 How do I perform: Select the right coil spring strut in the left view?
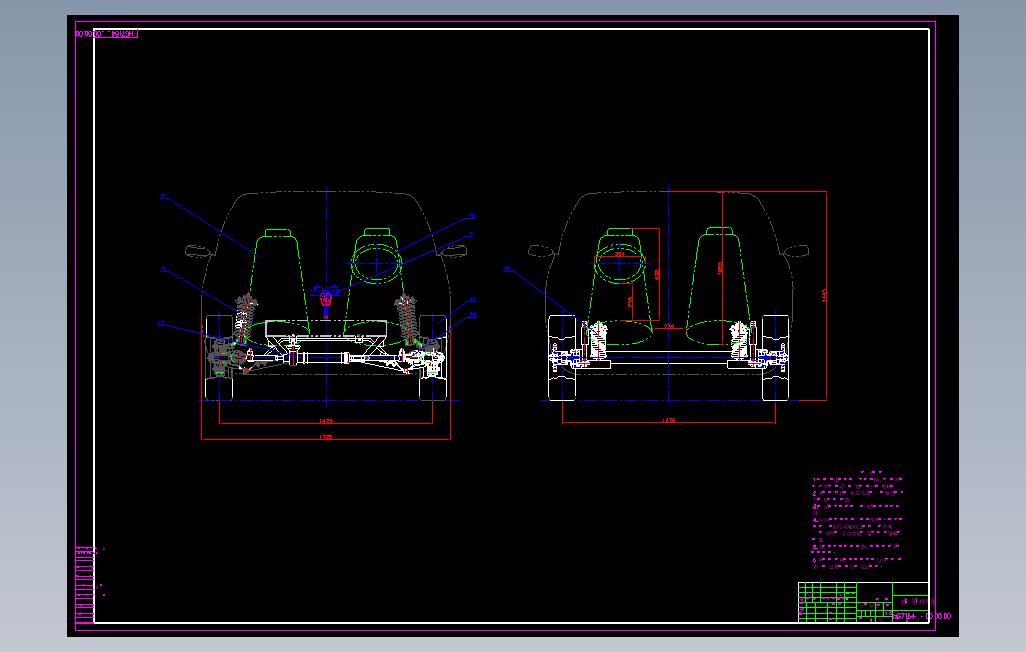coord(406,319)
